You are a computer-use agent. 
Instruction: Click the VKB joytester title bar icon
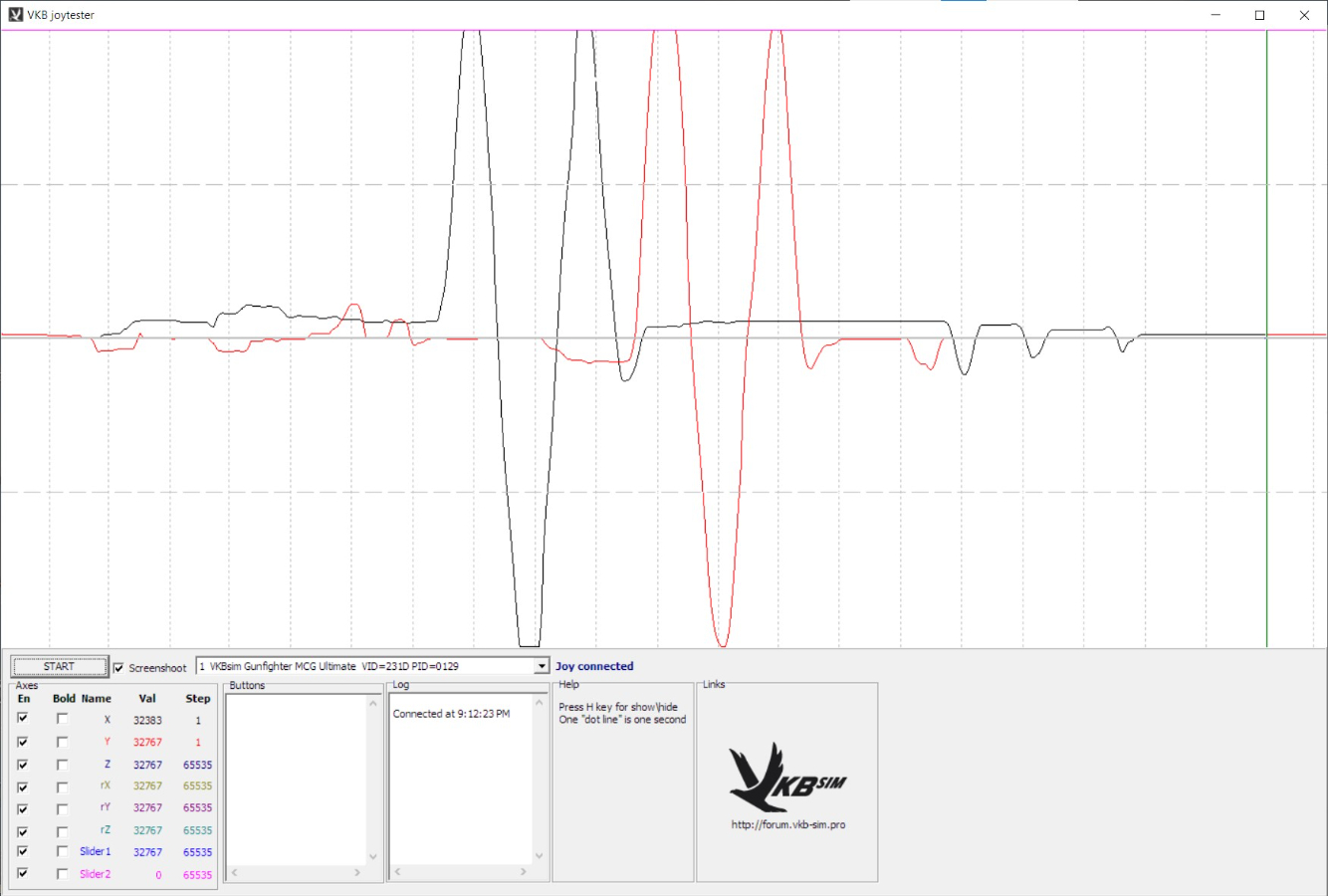(15, 15)
